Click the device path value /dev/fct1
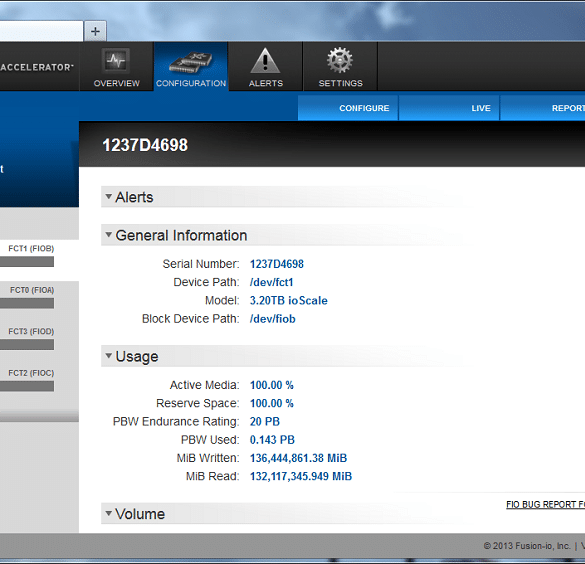585x564 pixels. click(x=272, y=282)
